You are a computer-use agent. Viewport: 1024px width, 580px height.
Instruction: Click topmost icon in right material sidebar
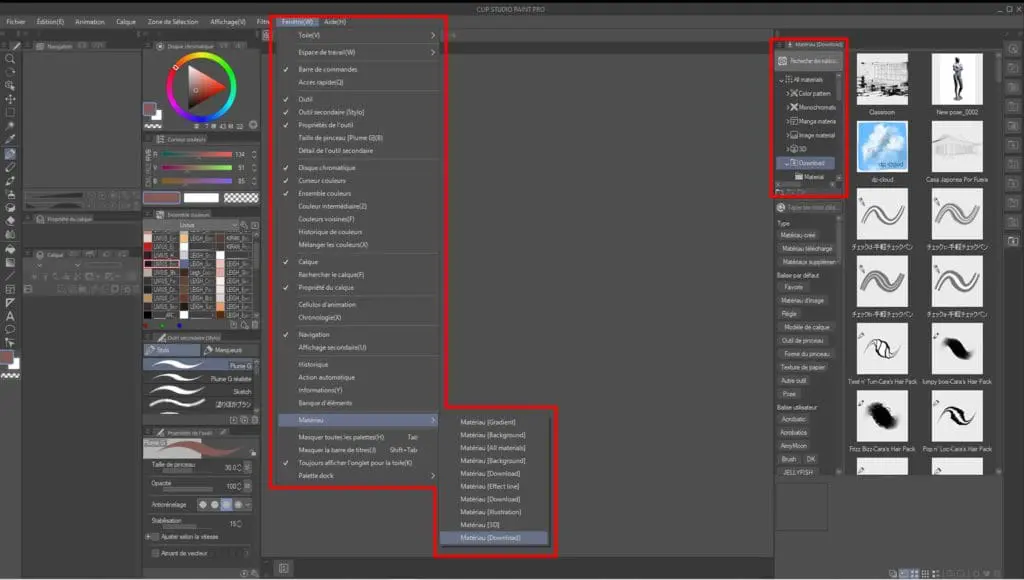click(x=1013, y=50)
